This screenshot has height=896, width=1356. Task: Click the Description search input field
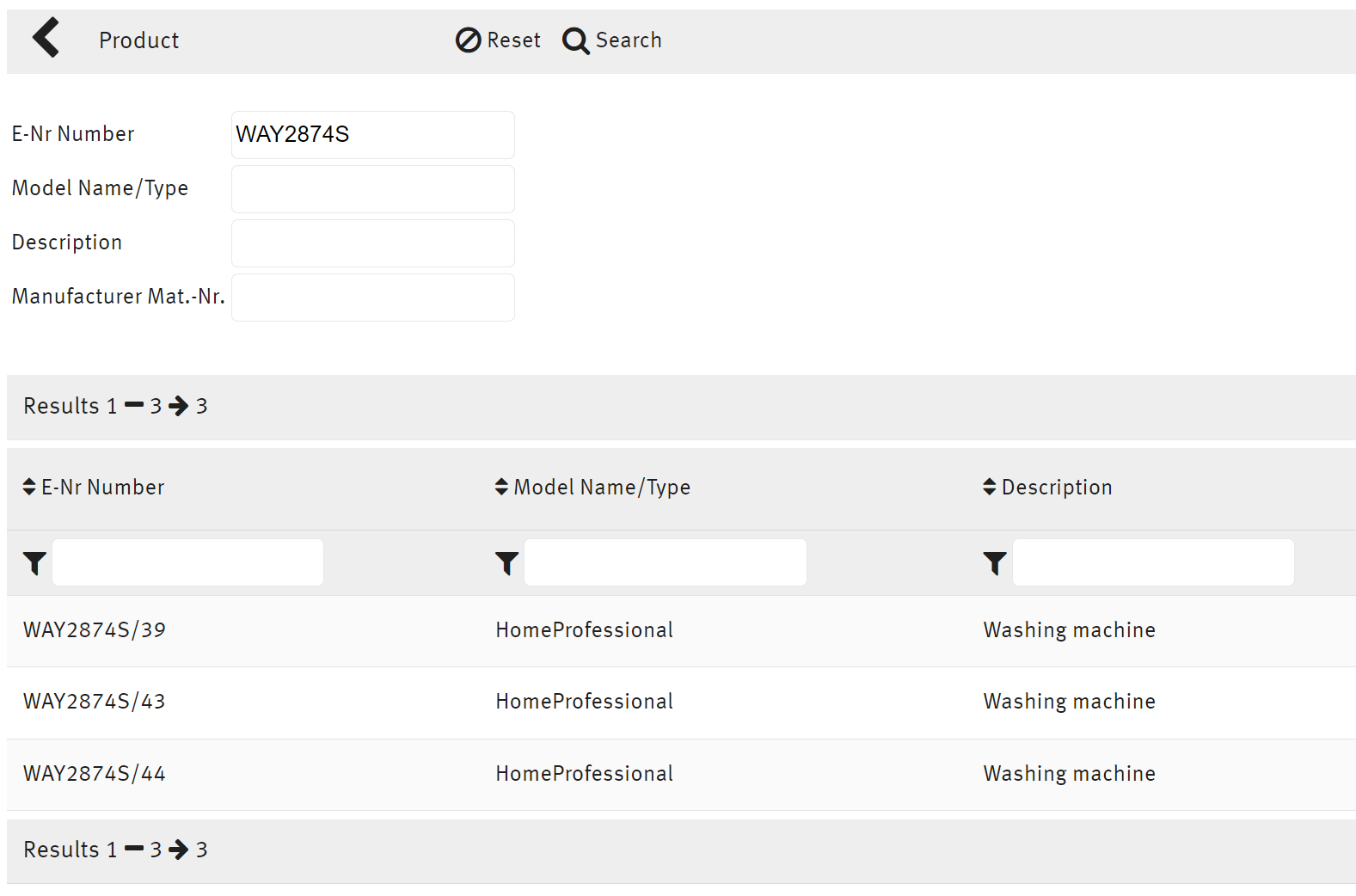(372, 243)
